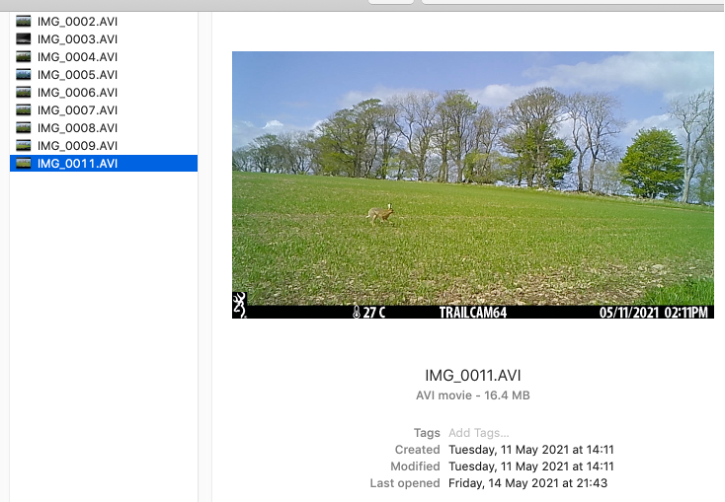The height and width of the screenshot is (502, 725).
Task: Click the Add Tags field
Action: tap(479, 433)
